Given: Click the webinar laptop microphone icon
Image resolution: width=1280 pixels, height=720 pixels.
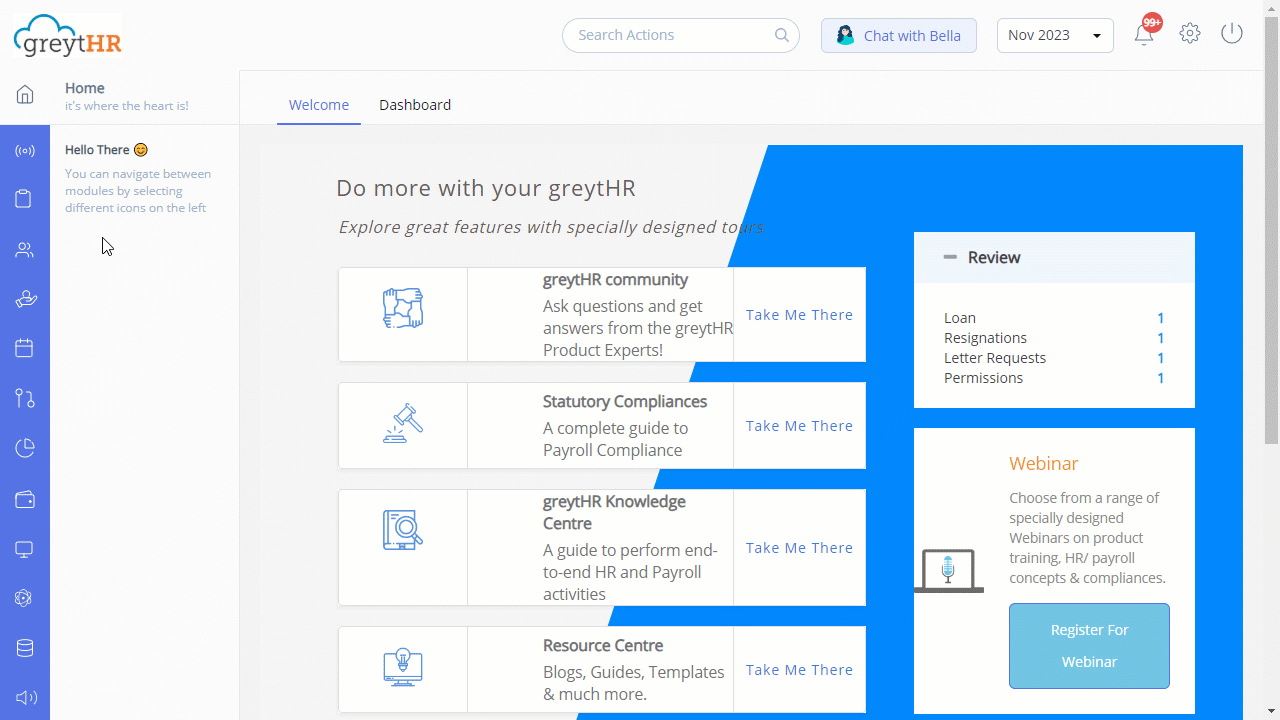Looking at the screenshot, I should pos(948,571).
